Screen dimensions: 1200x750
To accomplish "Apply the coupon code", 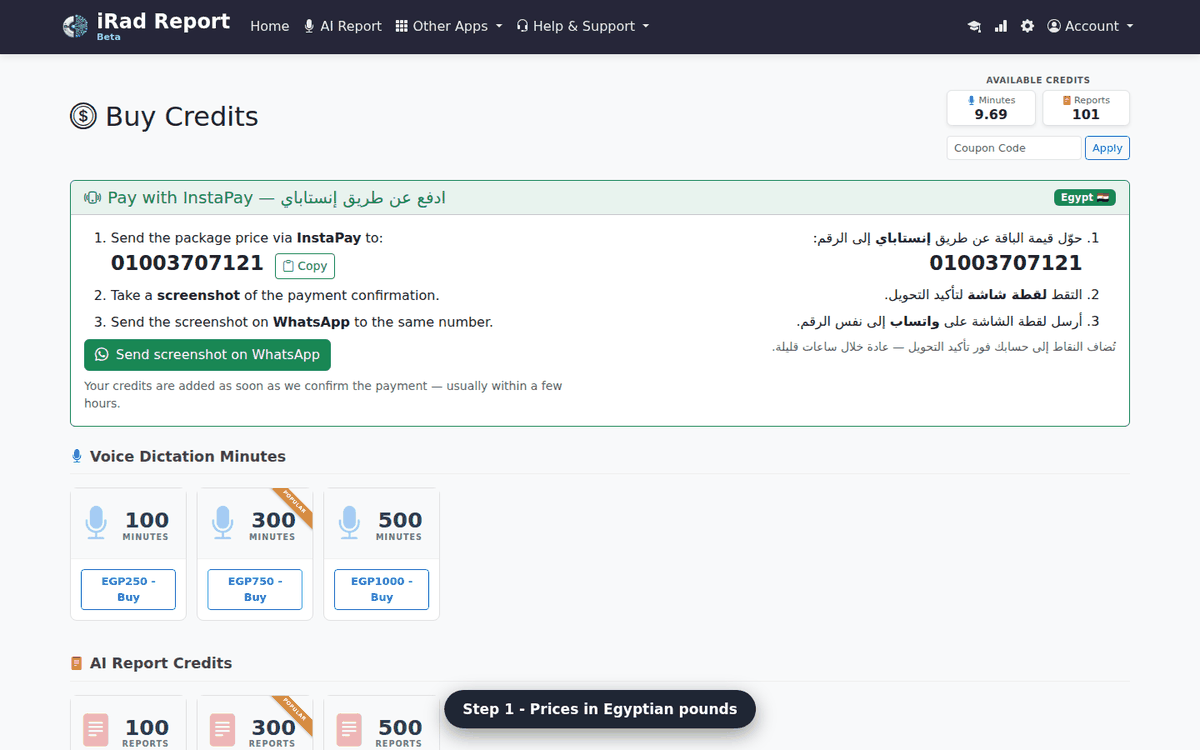I will point(1107,148).
